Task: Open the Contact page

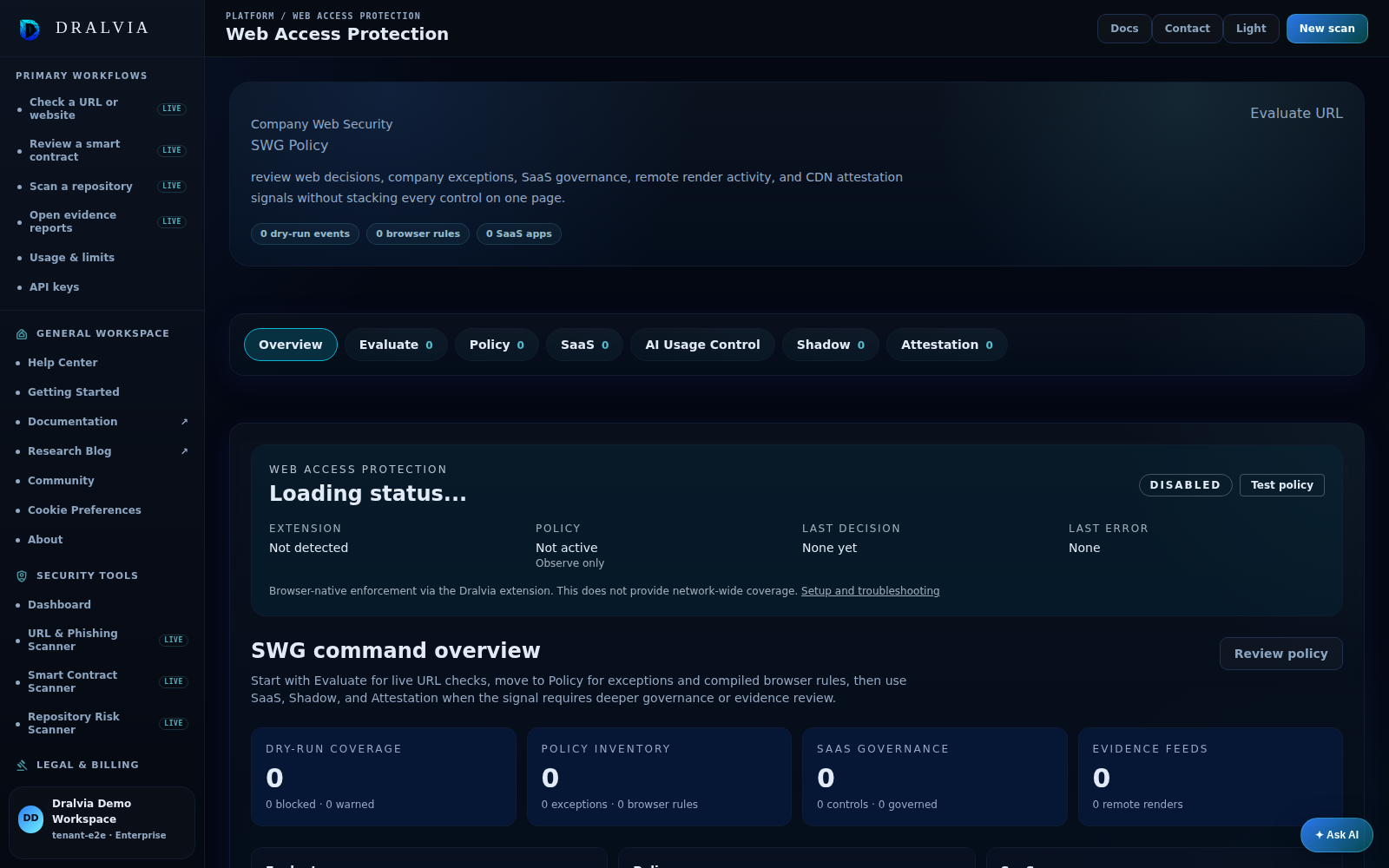Action: click(x=1187, y=29)
